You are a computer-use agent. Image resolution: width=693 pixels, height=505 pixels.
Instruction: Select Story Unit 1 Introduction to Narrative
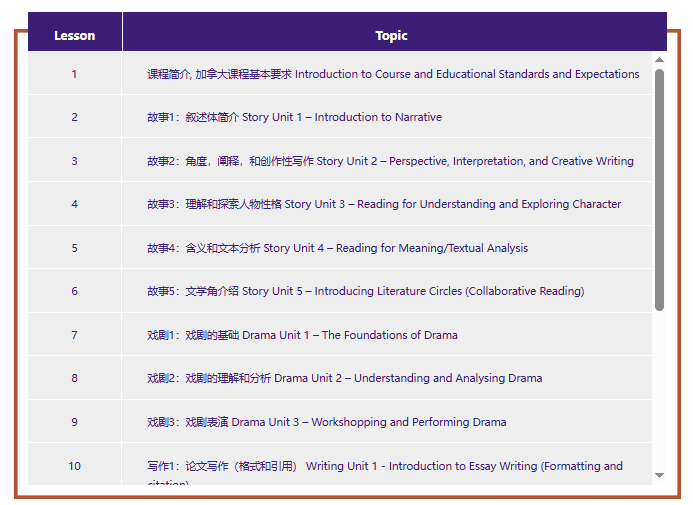(294, 117)
